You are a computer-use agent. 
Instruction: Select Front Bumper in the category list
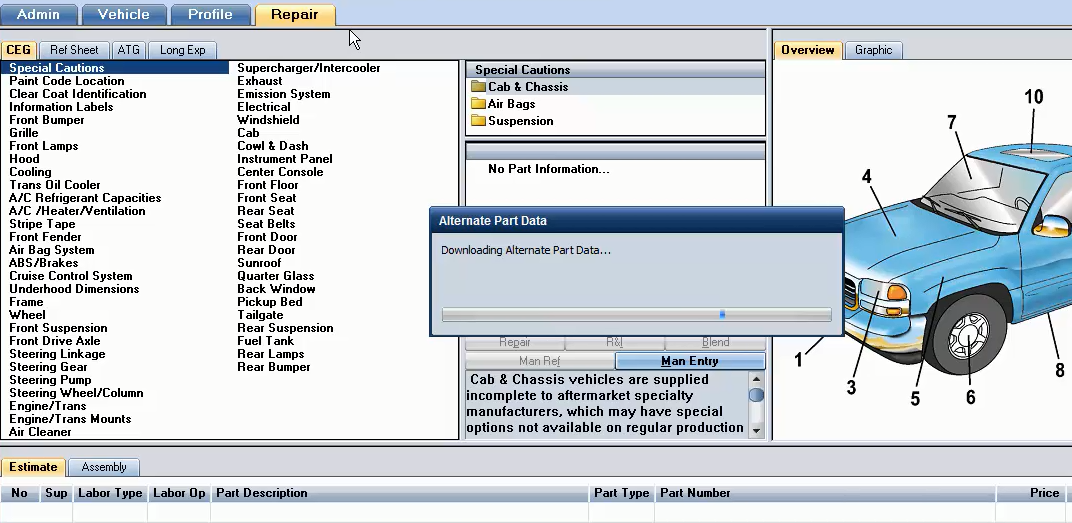pyautogui.click(x=47, y=120)
